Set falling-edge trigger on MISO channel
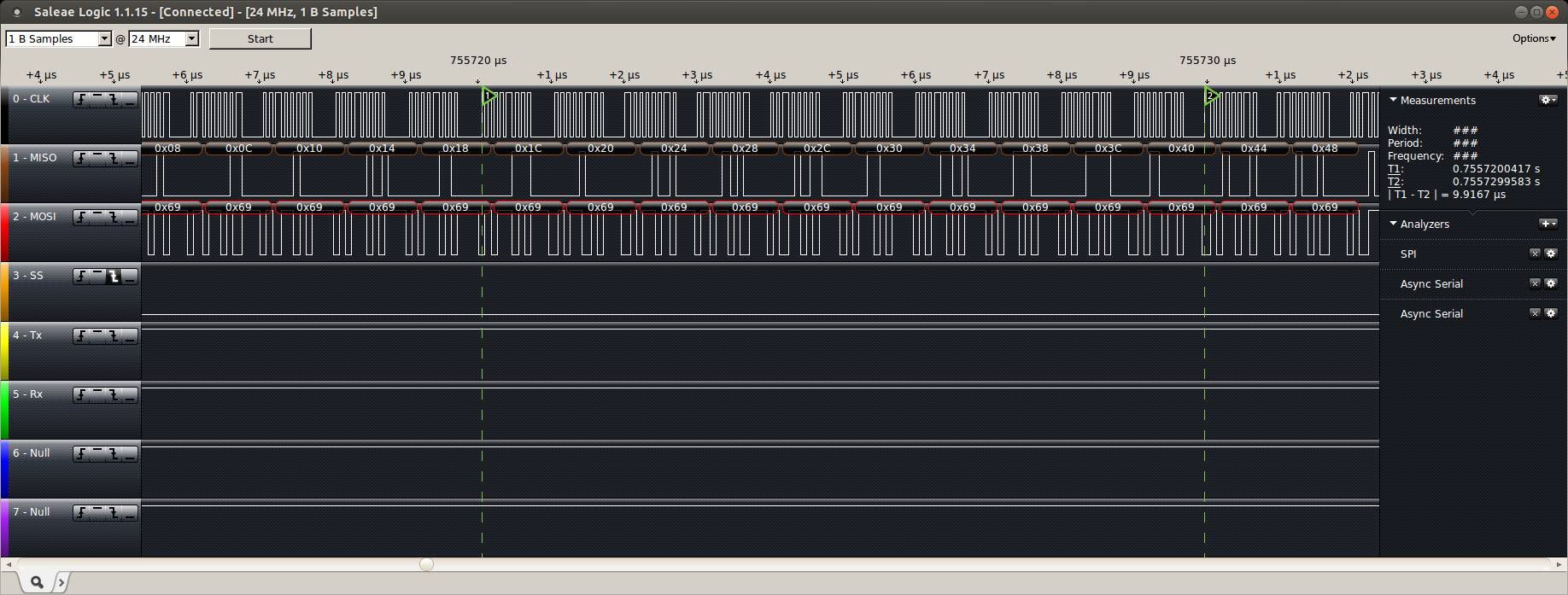Screen dimensions: 1568x595 pos(114,159)
